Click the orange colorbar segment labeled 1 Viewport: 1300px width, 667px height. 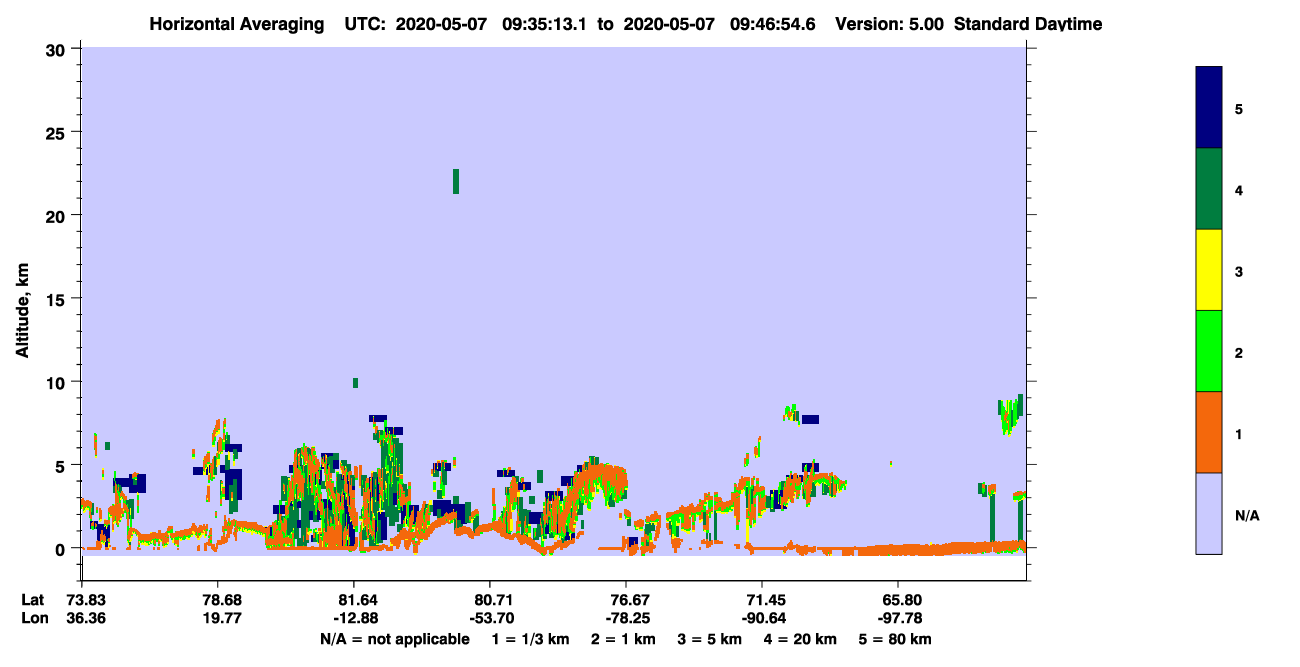pos(1209,432)
